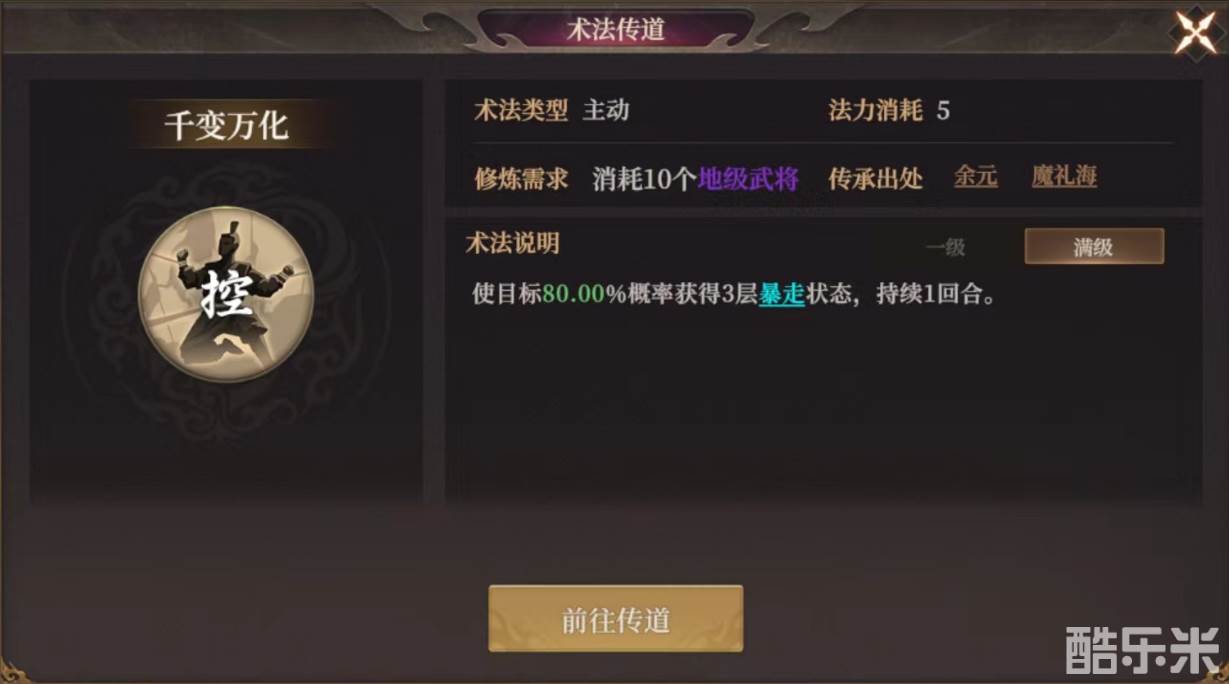Click the 前往传道 button

coord(615,619)
